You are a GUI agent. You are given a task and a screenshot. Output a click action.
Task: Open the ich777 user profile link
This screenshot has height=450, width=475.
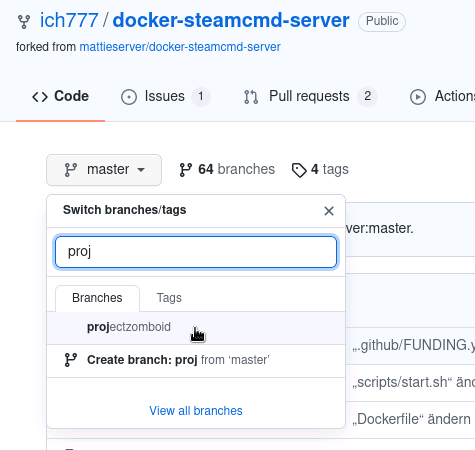tap(69, 20)
